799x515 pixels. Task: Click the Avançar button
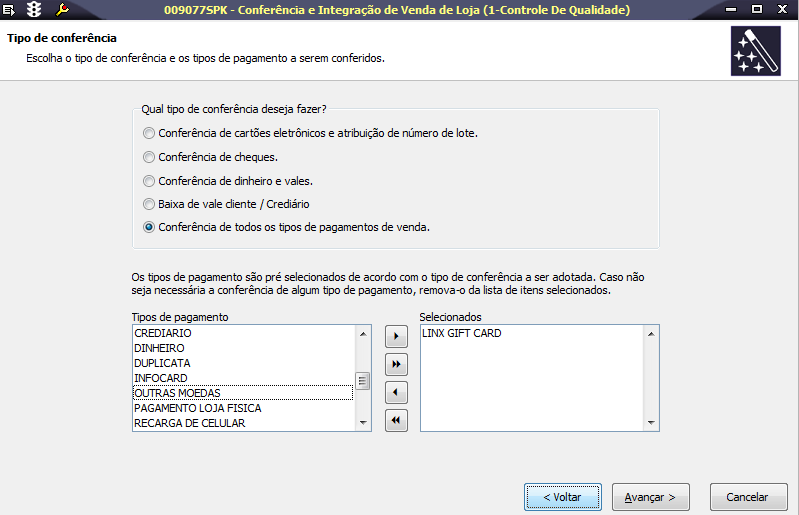tap(650, 497)
